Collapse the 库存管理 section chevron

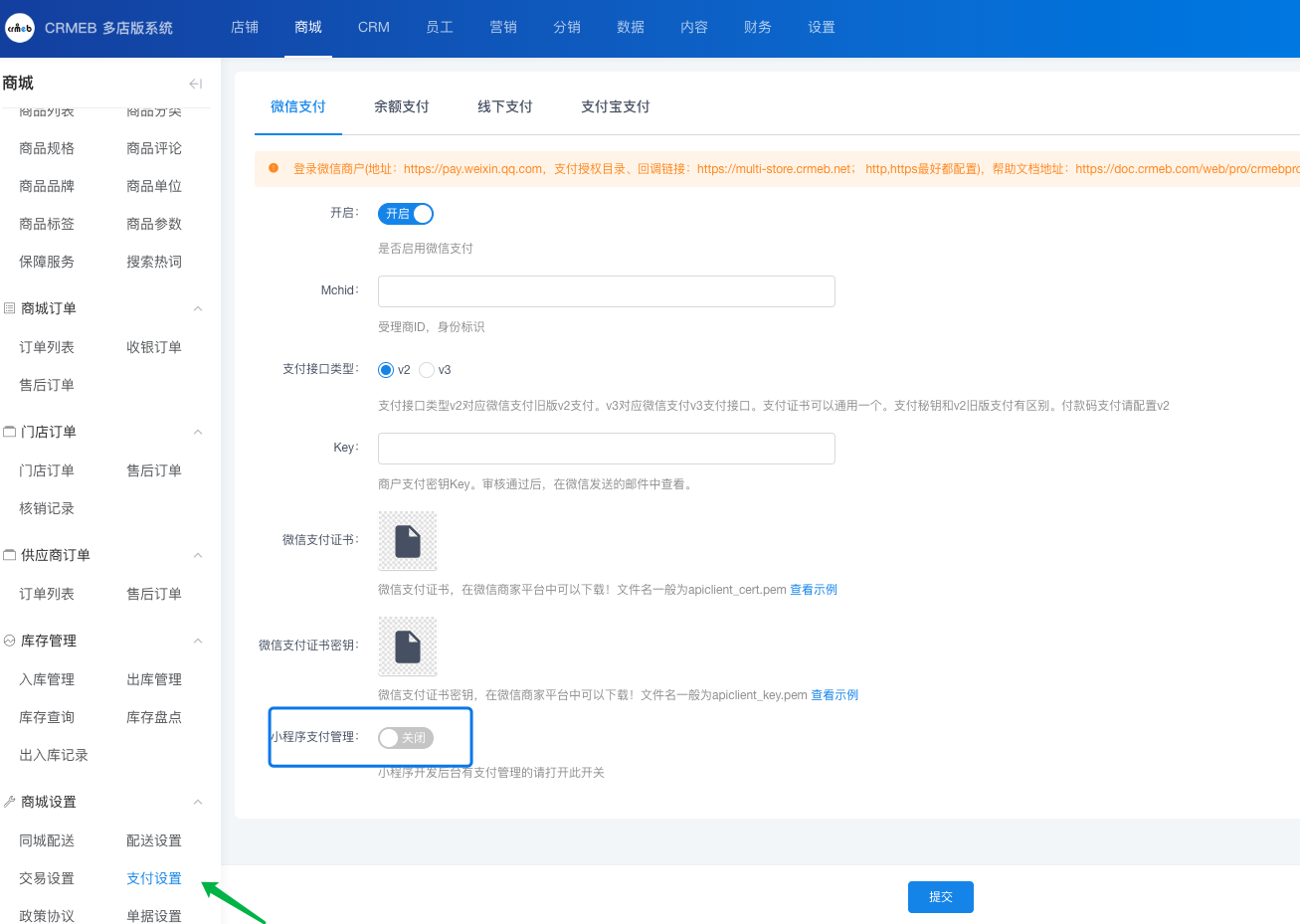click(198, 641)
